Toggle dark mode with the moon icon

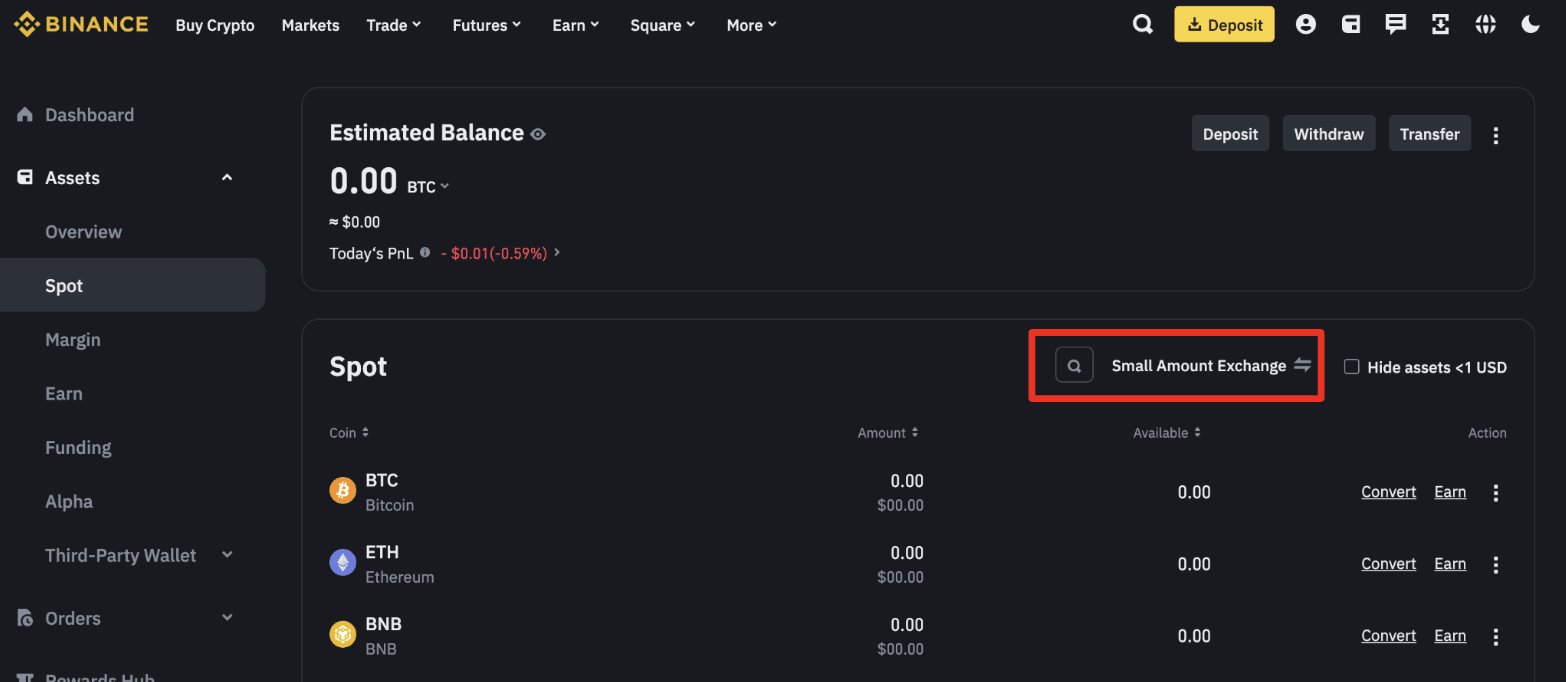coord(1530,25)
